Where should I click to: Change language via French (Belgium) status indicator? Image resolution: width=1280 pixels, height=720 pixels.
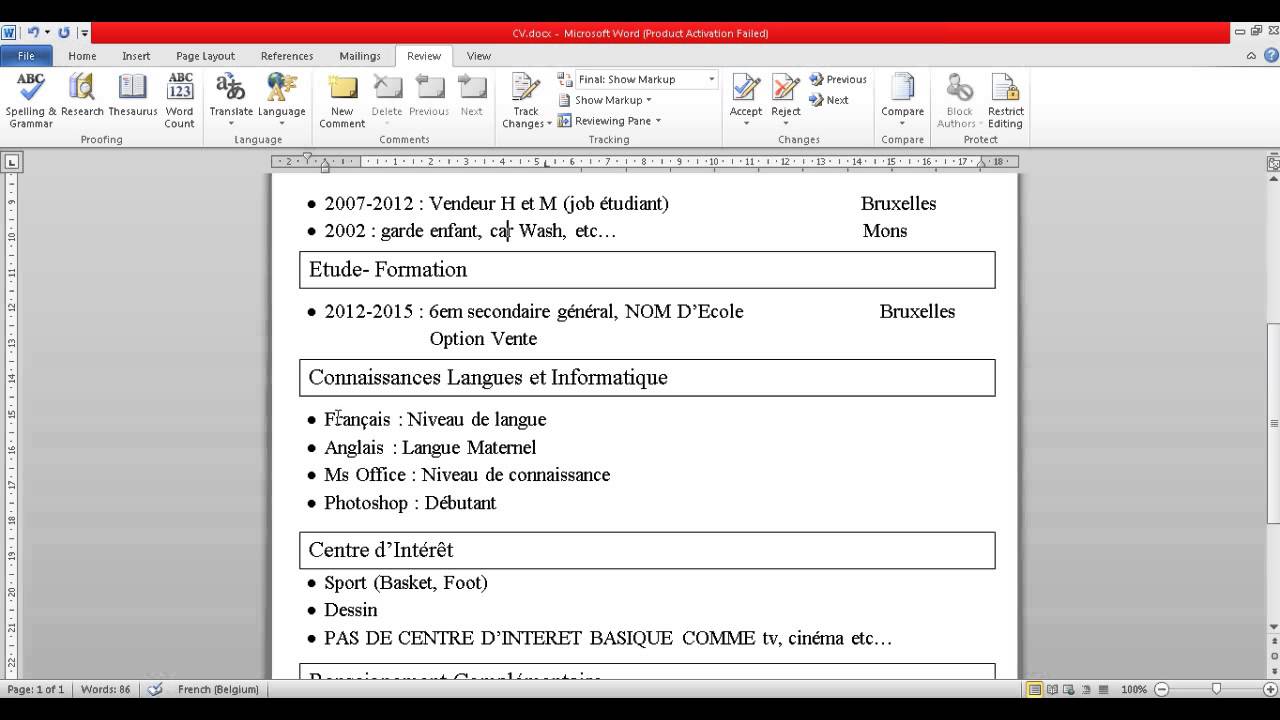[216, 689]
